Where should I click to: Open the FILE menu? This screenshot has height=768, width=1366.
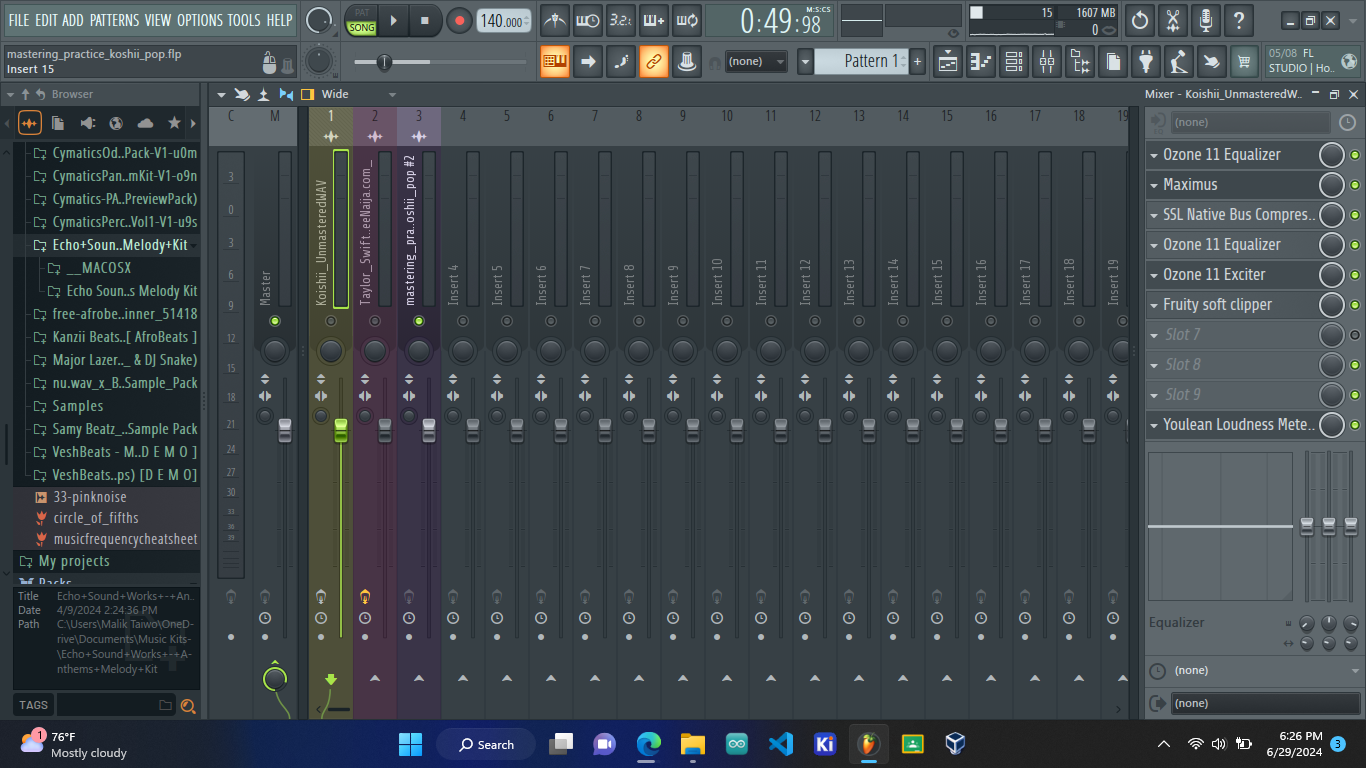(x=18, y=20)
